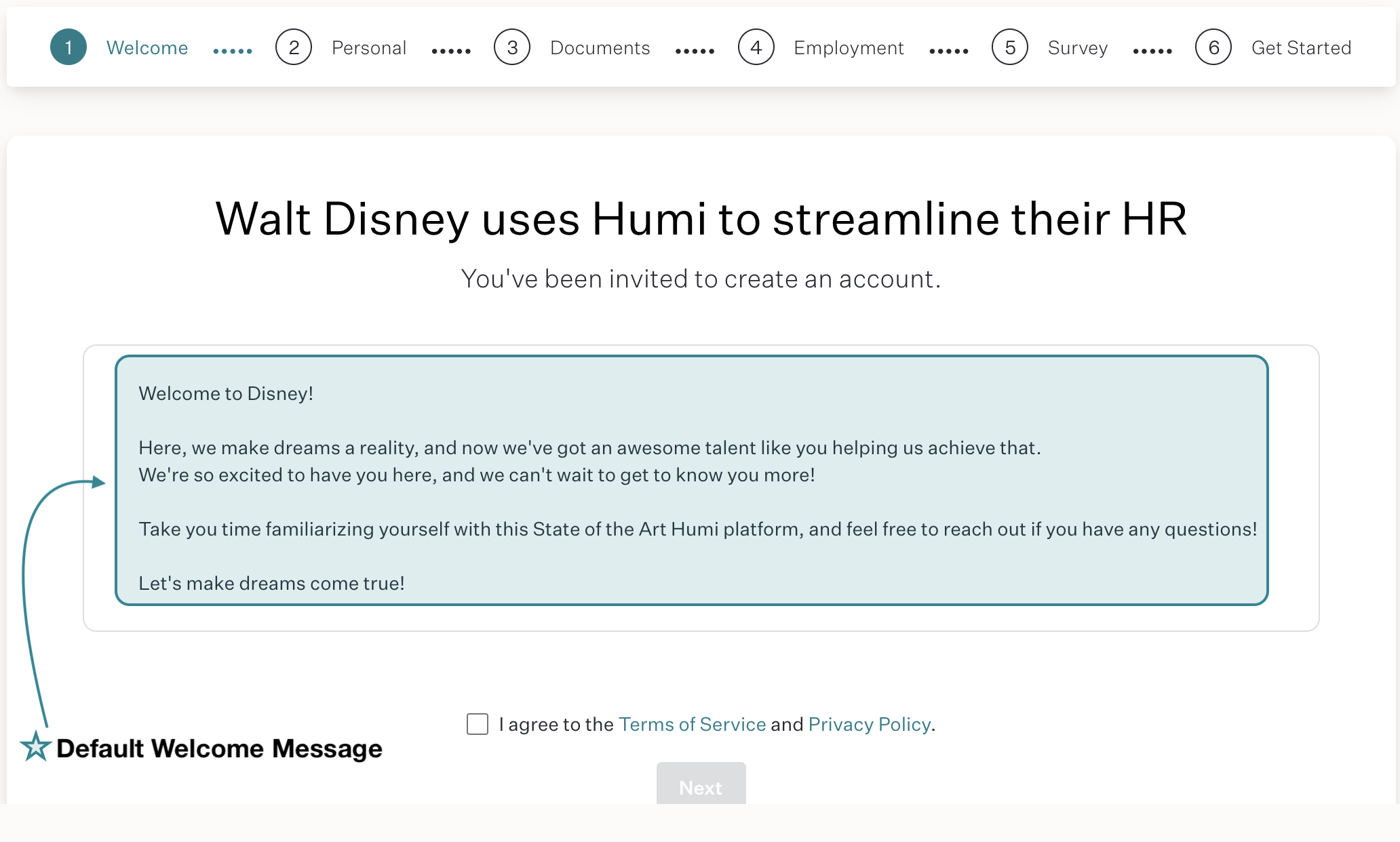Image resolution: width=1400 pixels, height=842 pixels.
Task: Click the step 5 circle icon
Action: coord(1010,47)
